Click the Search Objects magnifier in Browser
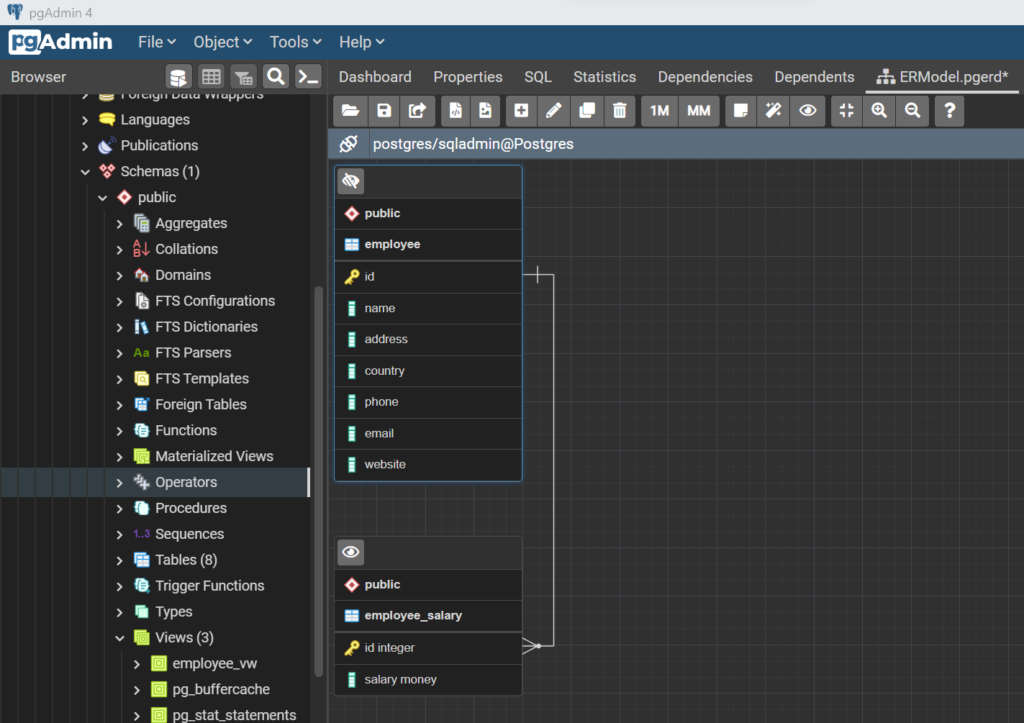The image size is (1024, 723). click(x=276, y=77)
